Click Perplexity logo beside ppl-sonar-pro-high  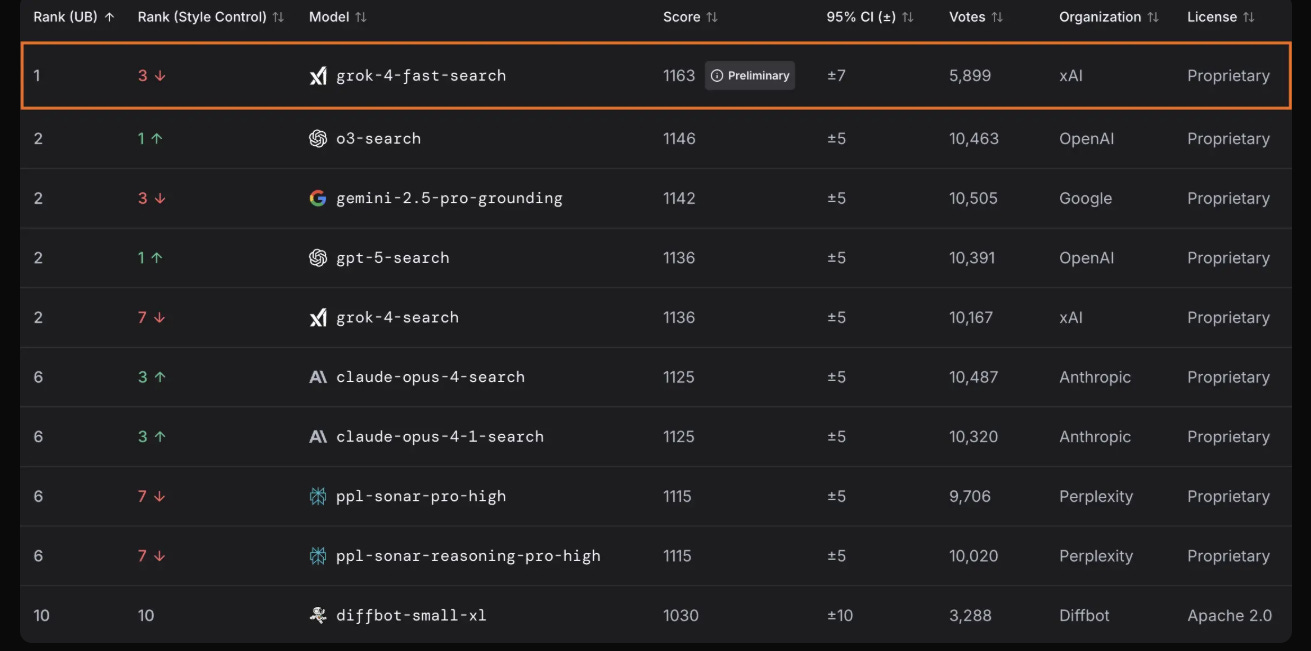pos(318,496)
